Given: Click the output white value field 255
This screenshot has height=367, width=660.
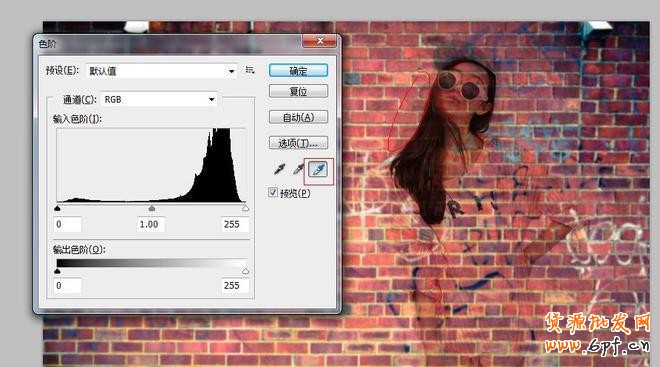Looking at the screenshot, I should point(235,285).
